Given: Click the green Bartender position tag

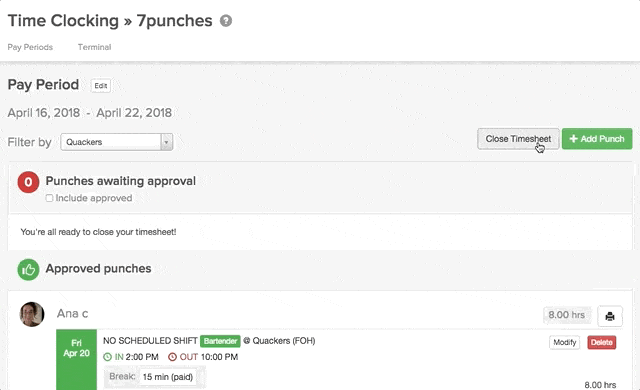Looking at the screenshot, I should [220, 341].
